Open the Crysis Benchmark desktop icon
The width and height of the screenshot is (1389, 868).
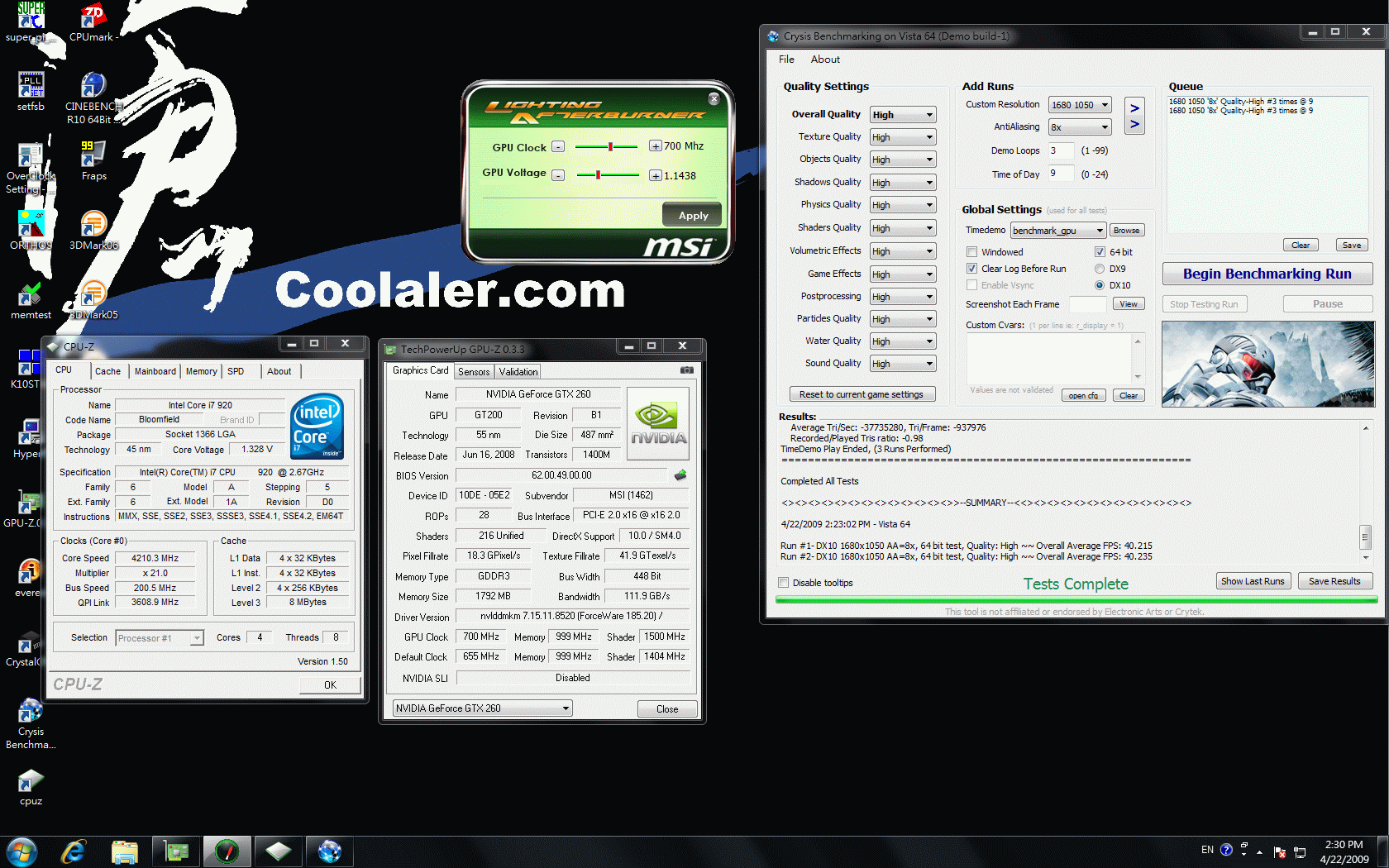tap(31, 724)
